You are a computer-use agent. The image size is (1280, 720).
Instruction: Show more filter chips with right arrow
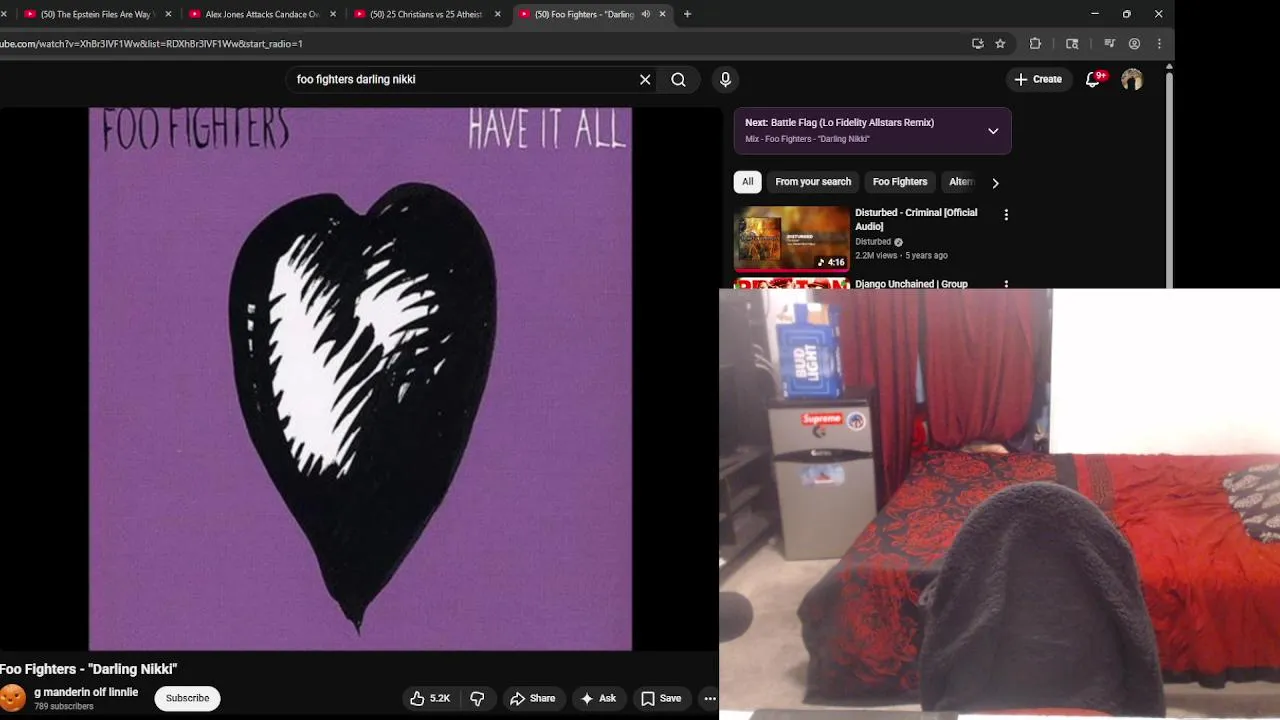995,182
